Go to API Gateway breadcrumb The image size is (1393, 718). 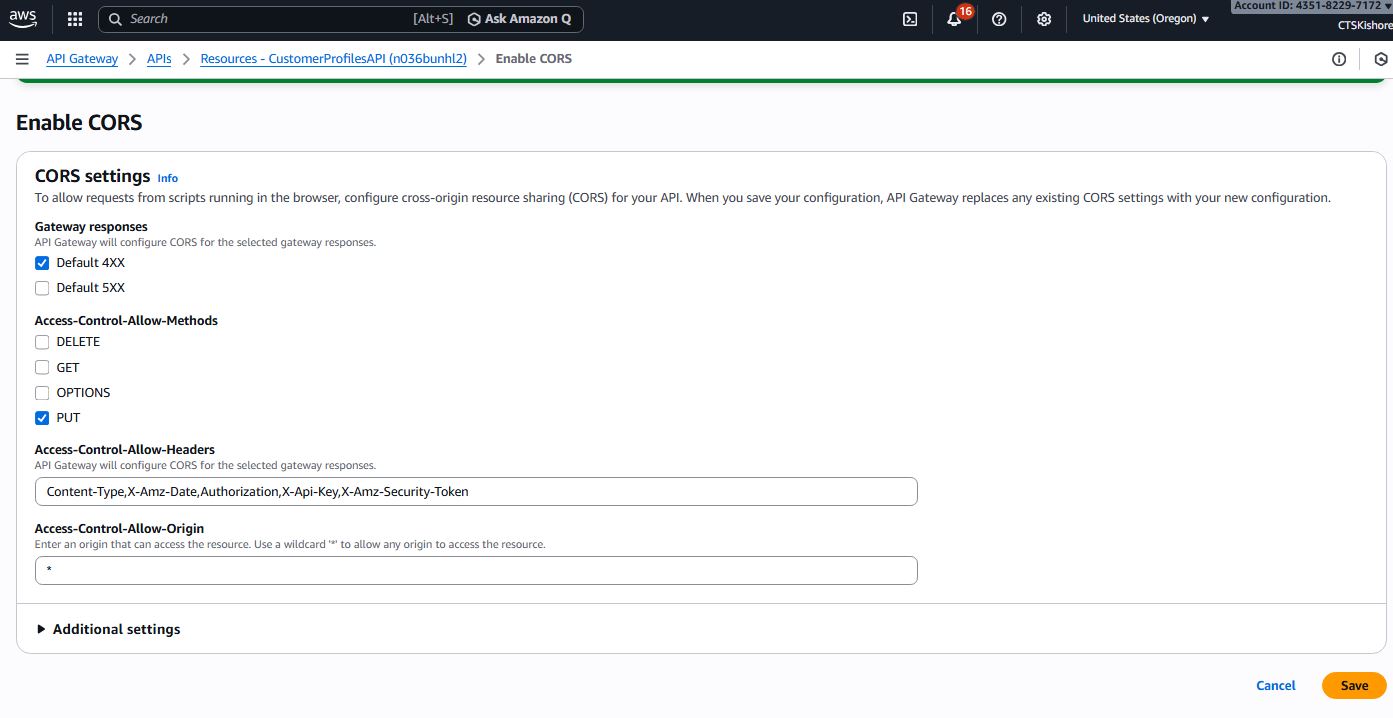click(82, 59)
